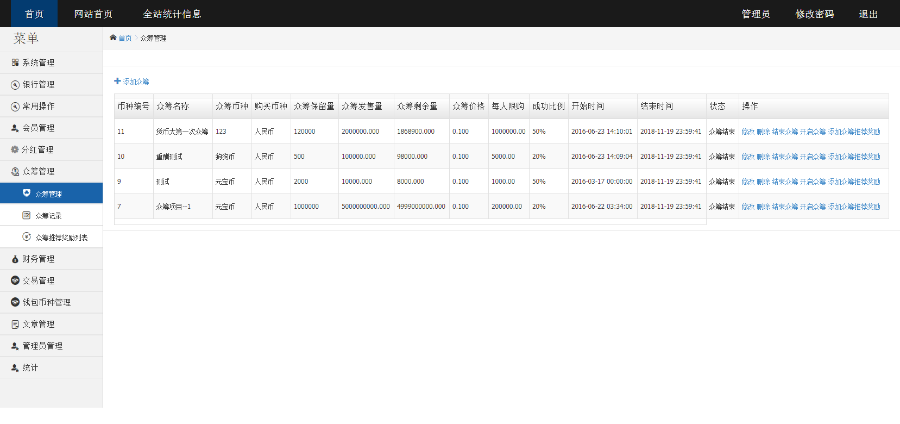Open 修改密码 in the top bar
Screen dimensions: 900x424
814,14
